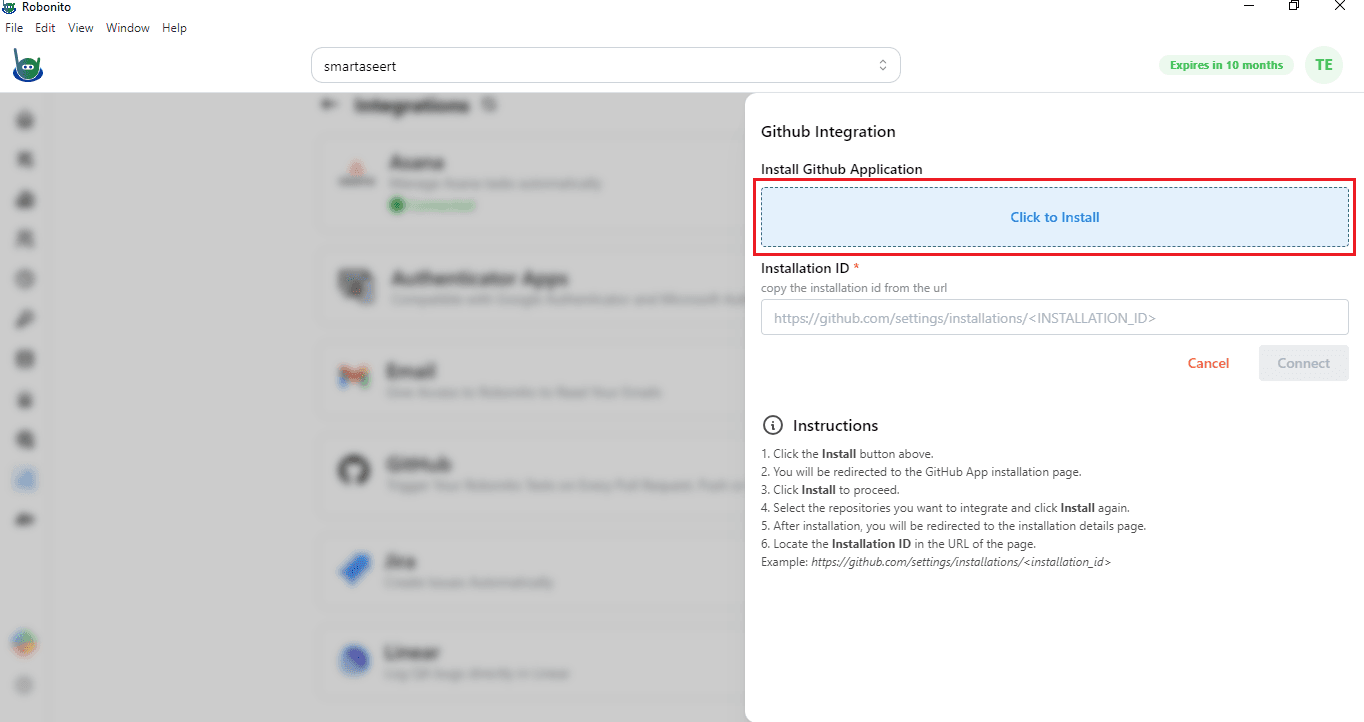
Task: Click the blurred Gmail Email icon
Action: (352, 377)
